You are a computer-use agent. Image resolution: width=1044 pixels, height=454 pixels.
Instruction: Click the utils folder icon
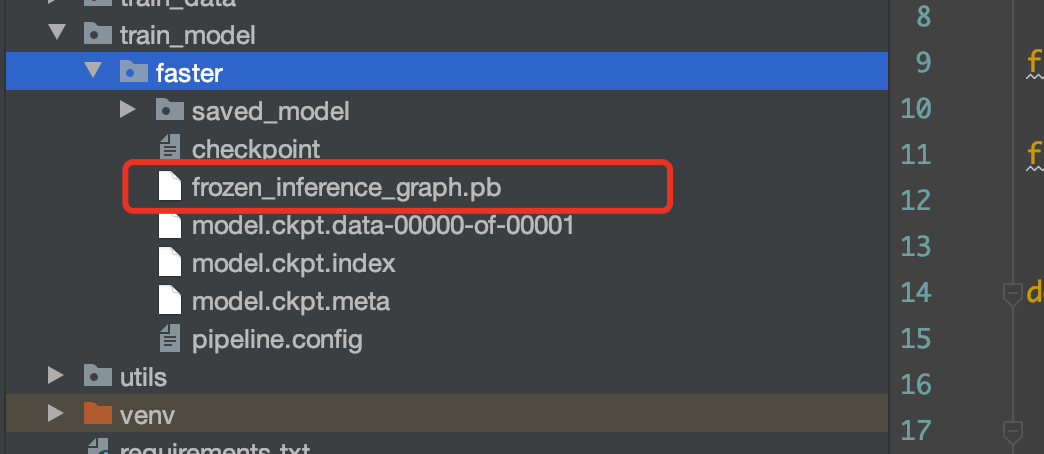[98, 375]
